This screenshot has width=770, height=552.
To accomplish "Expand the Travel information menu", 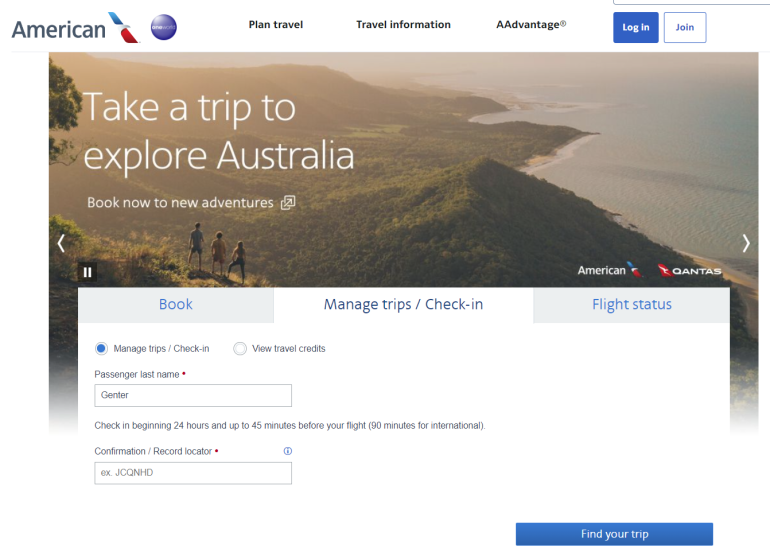I will [403, 25].
